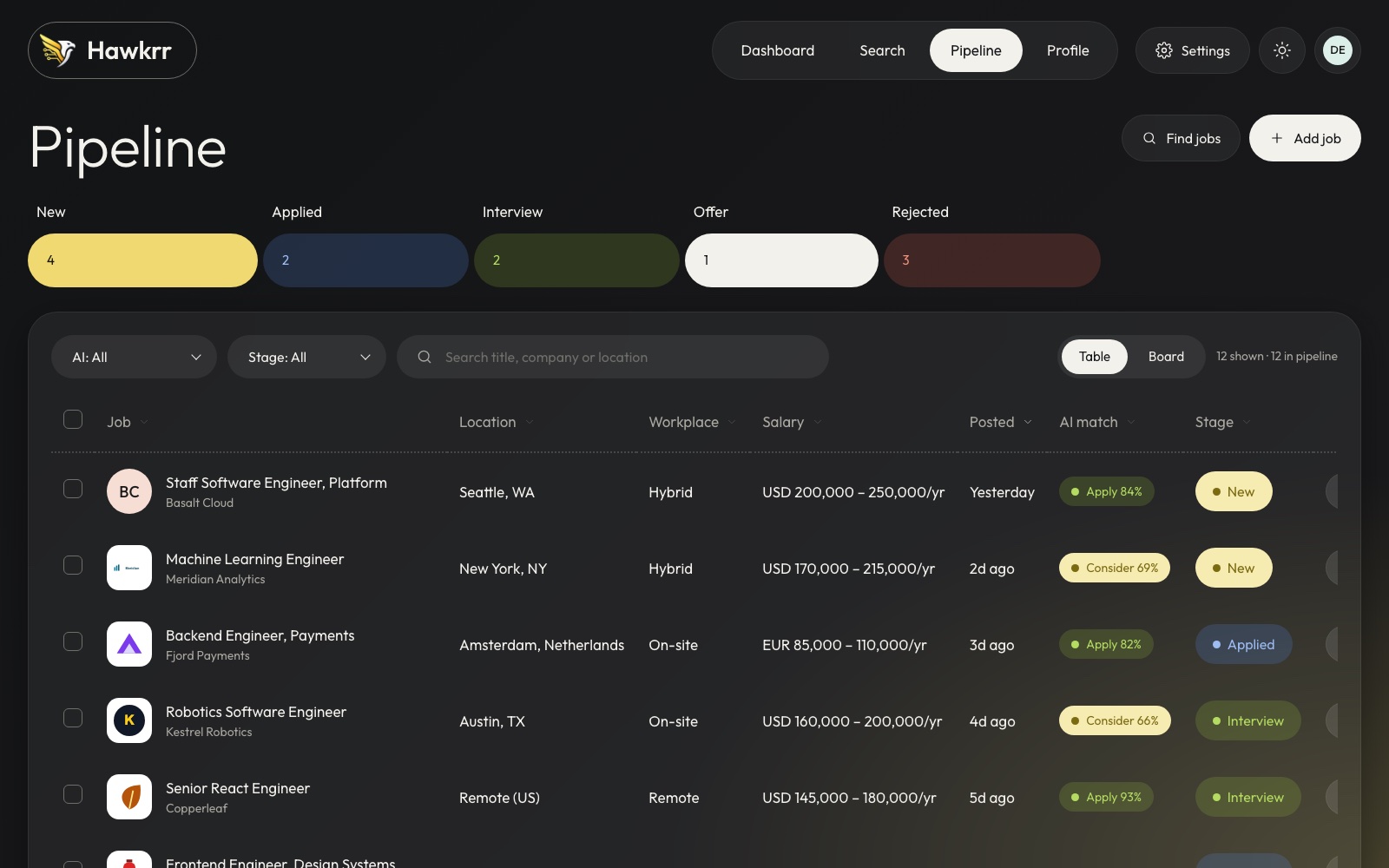
Task: Click the yellow New stage bar
Action: pyautogui.click(x=142, y=260)
